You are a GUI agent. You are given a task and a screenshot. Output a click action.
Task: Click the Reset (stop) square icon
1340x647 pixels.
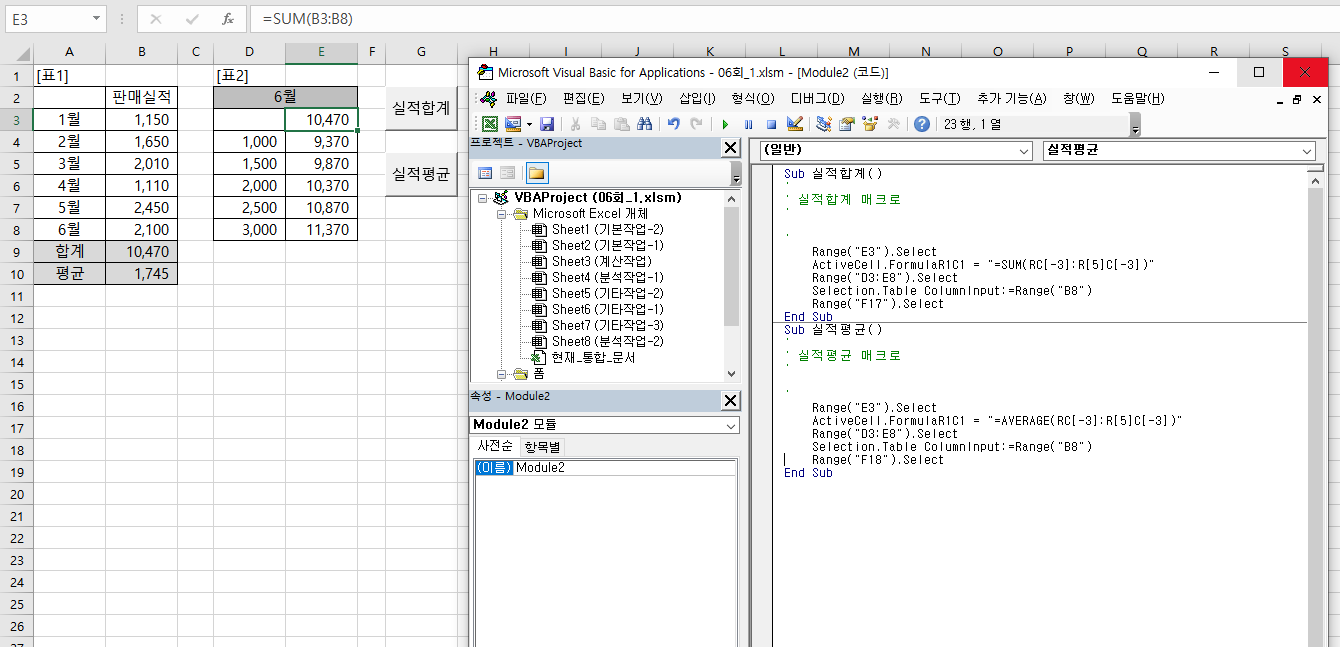coord(771,124)
